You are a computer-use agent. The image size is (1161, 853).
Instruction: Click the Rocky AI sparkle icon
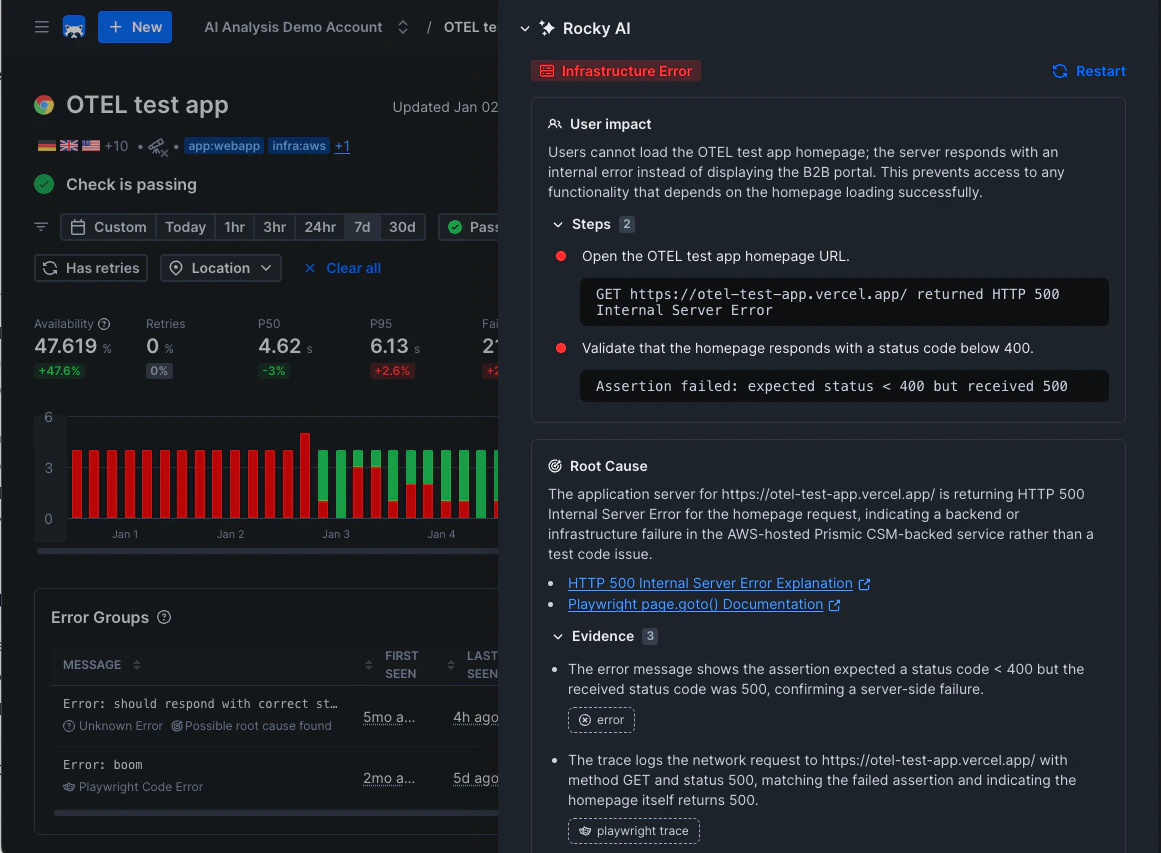tap(545, 29)
